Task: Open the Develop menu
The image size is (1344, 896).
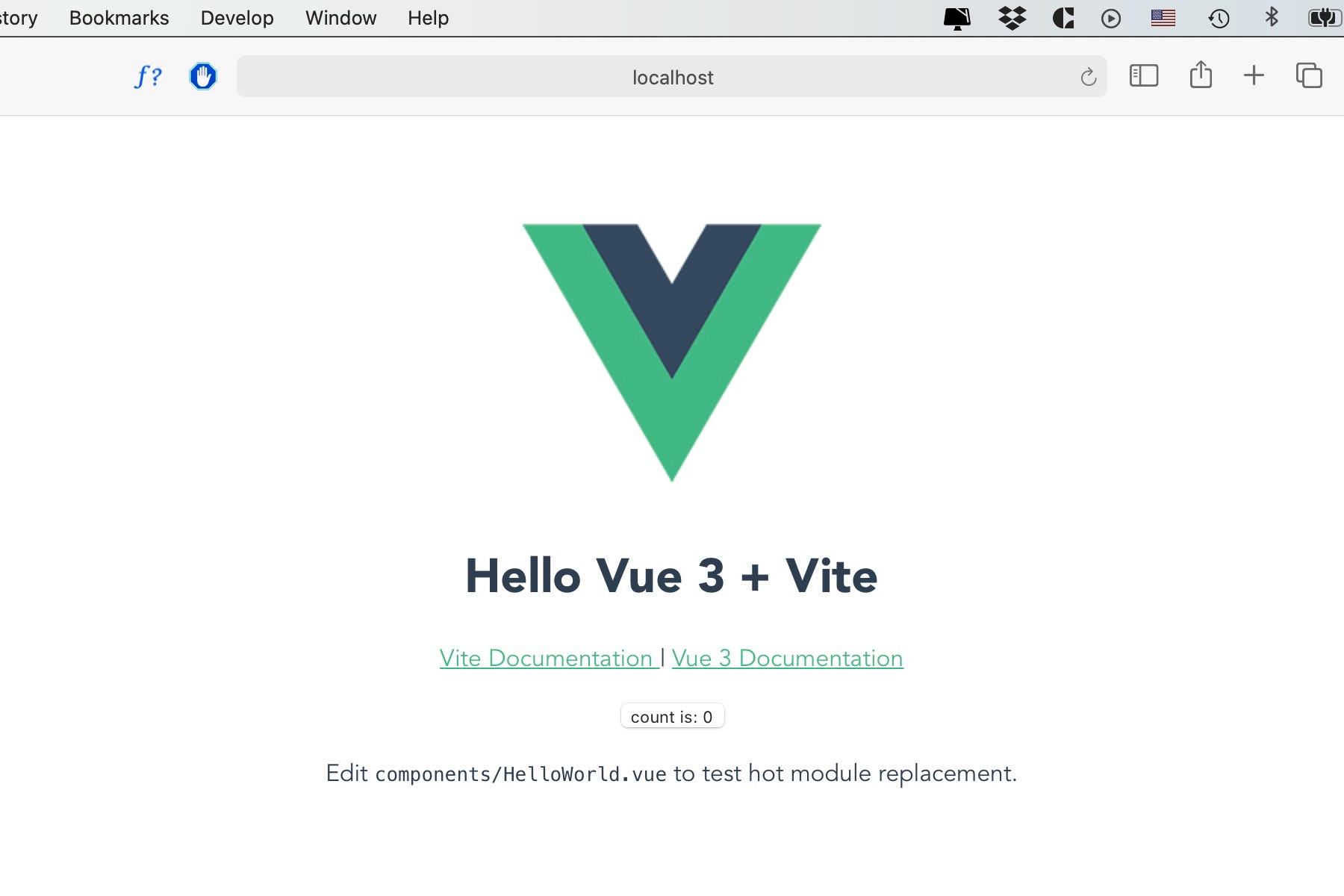Action: click(237, 18)
